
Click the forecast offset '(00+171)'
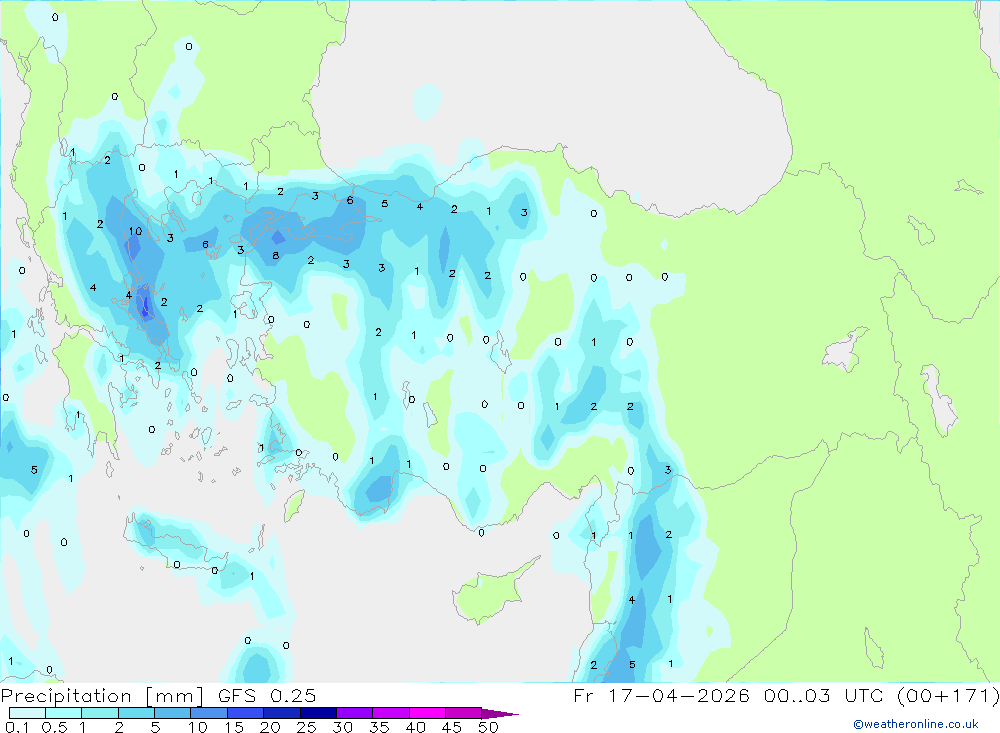[x=948, y=695]
